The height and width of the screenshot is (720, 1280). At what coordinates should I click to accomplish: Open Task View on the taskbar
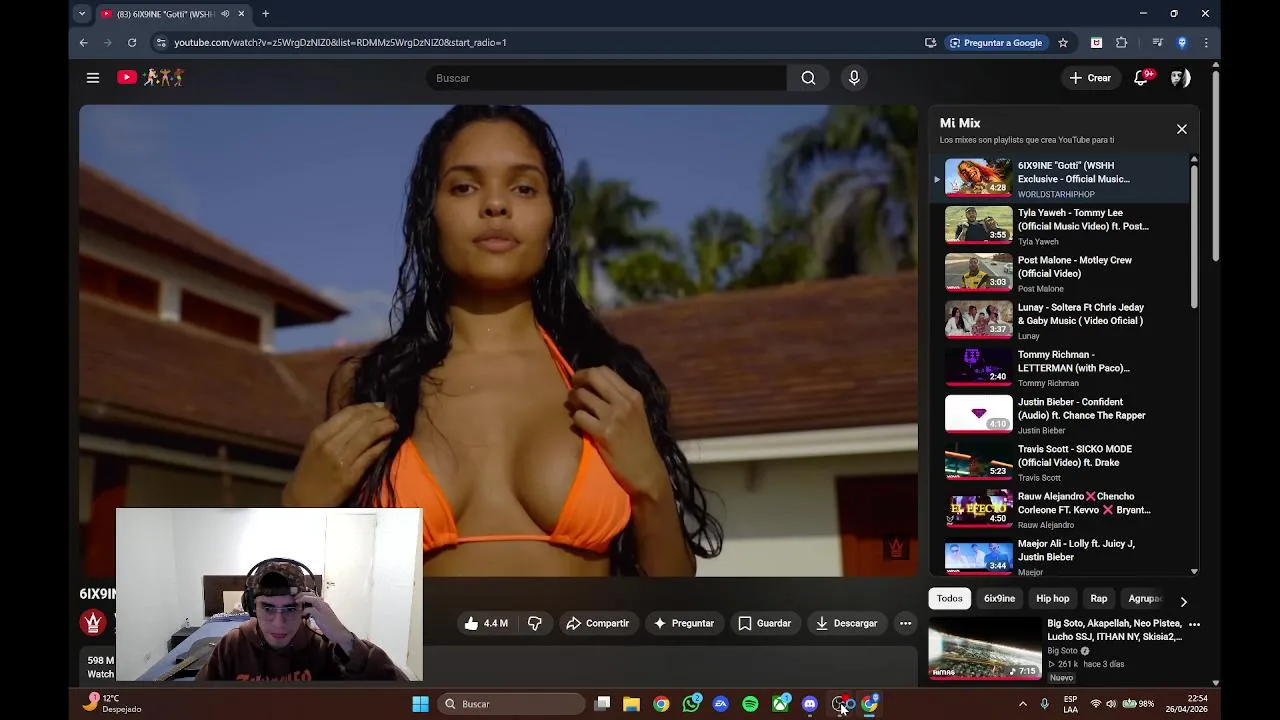click(602, 704)
